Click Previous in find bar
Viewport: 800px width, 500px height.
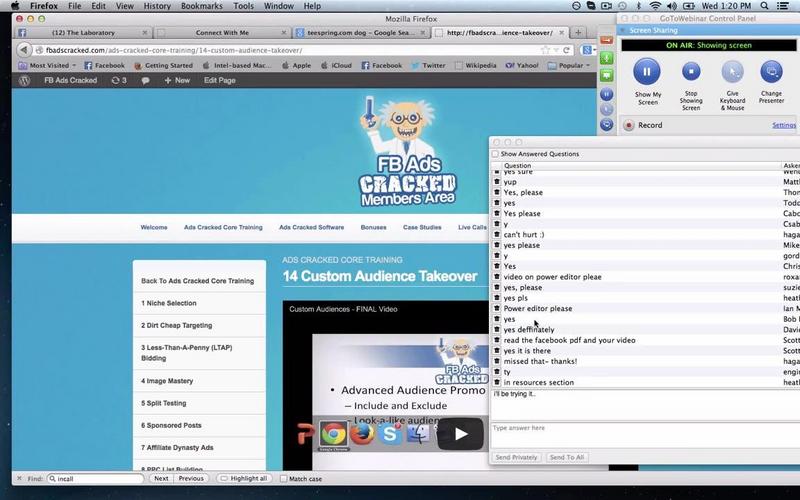pyautogui.click(x=191, y=479)
